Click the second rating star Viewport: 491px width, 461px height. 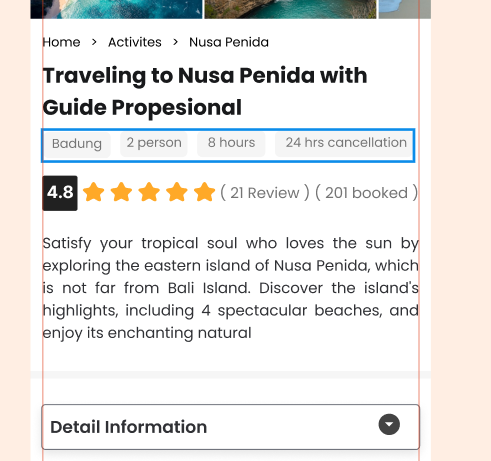(121, 192)
